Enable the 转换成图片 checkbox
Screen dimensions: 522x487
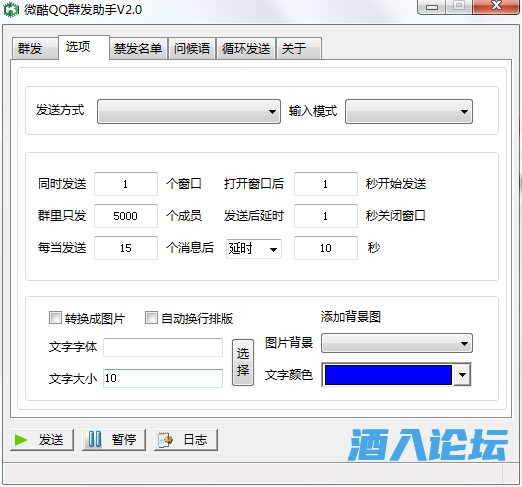pyautogui.click(x=55, y=318)
